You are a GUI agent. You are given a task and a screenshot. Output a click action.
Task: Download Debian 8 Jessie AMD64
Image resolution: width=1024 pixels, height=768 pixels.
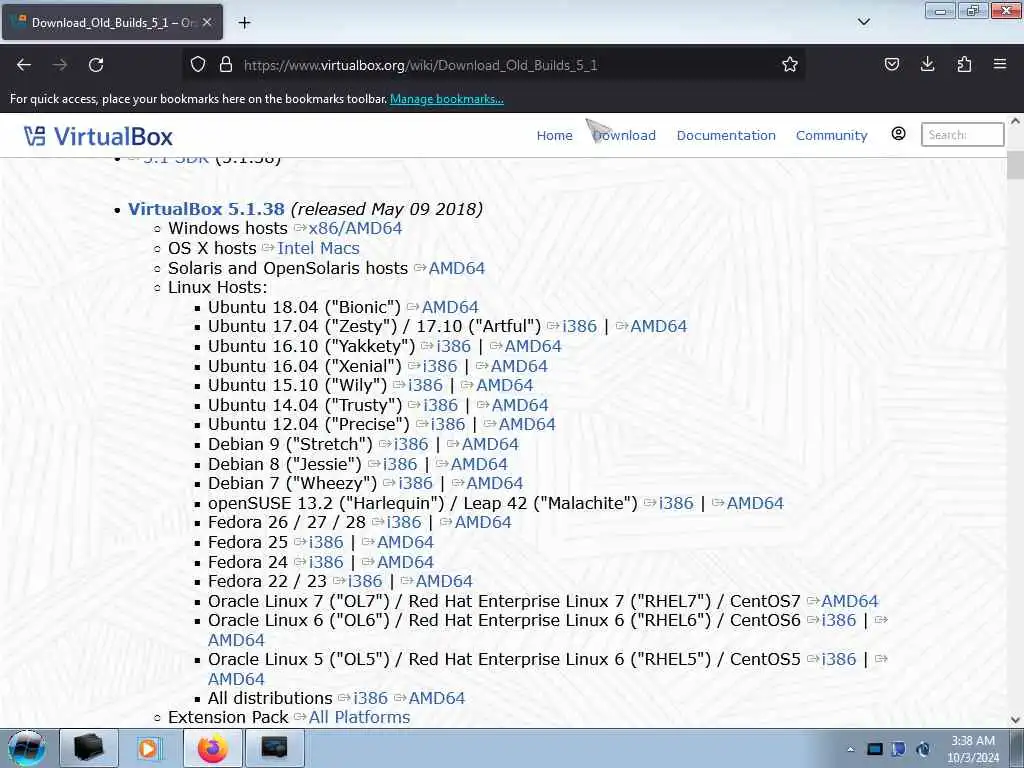[479, 464]
